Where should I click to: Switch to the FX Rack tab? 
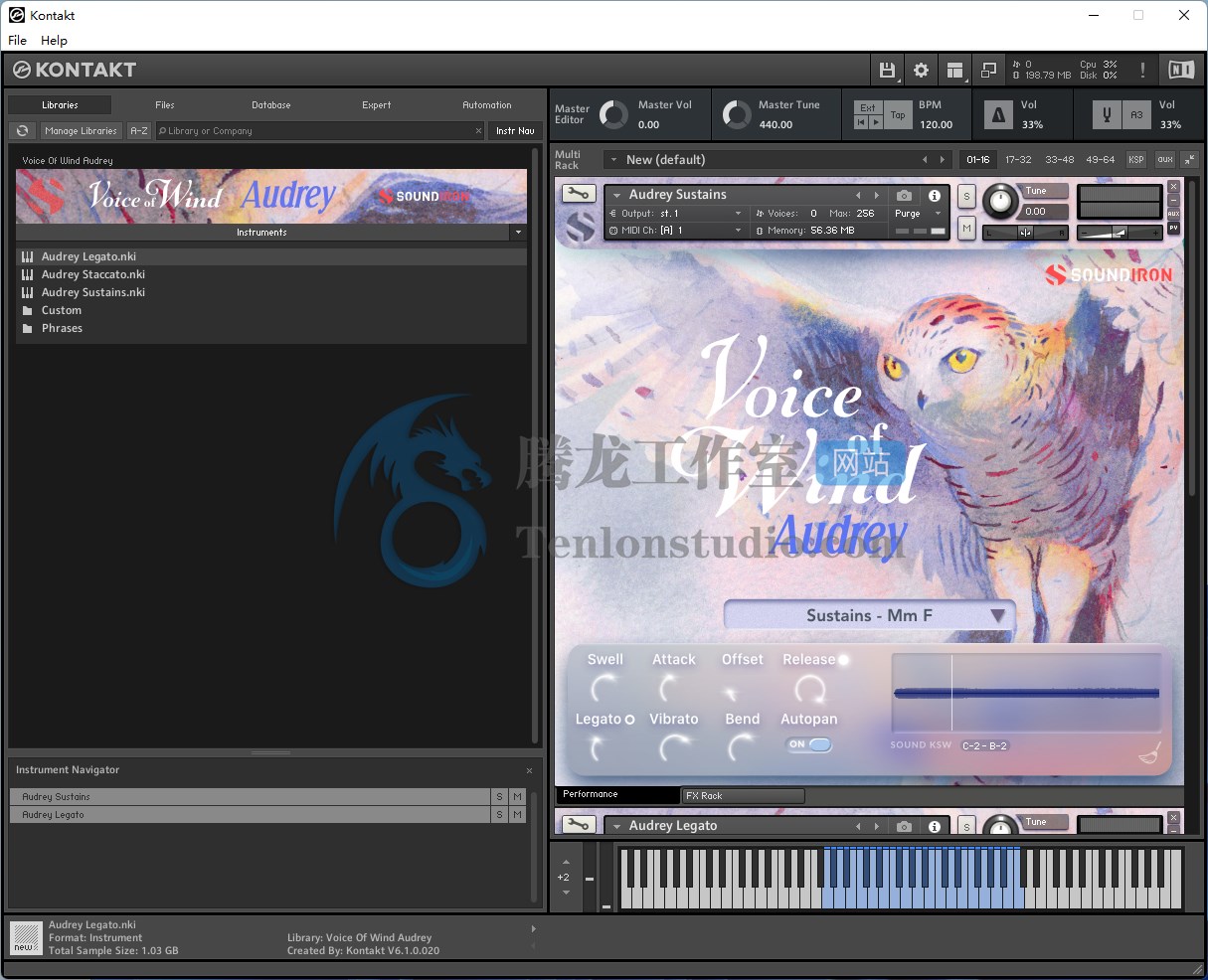743,795
